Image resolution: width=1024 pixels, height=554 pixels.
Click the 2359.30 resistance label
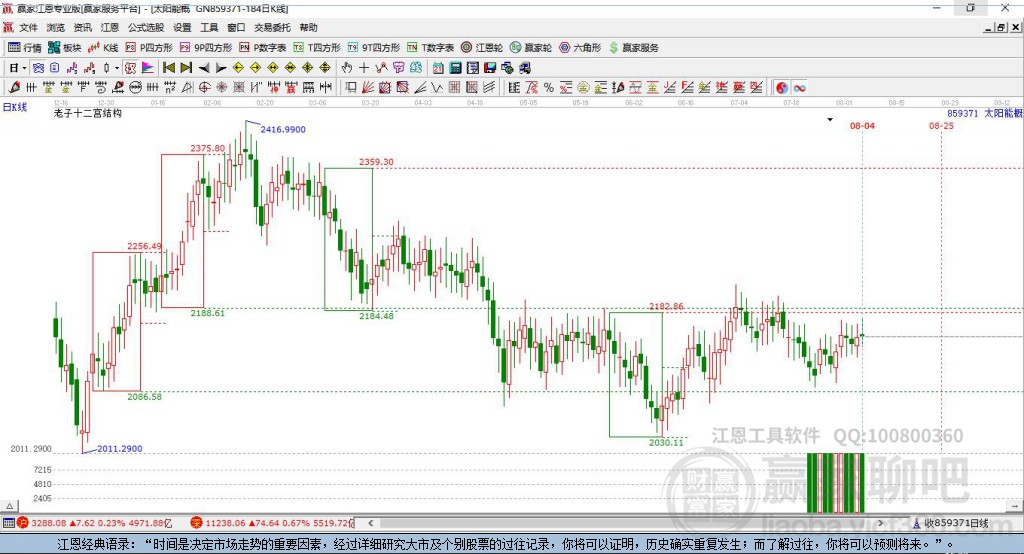click(376, 162)
